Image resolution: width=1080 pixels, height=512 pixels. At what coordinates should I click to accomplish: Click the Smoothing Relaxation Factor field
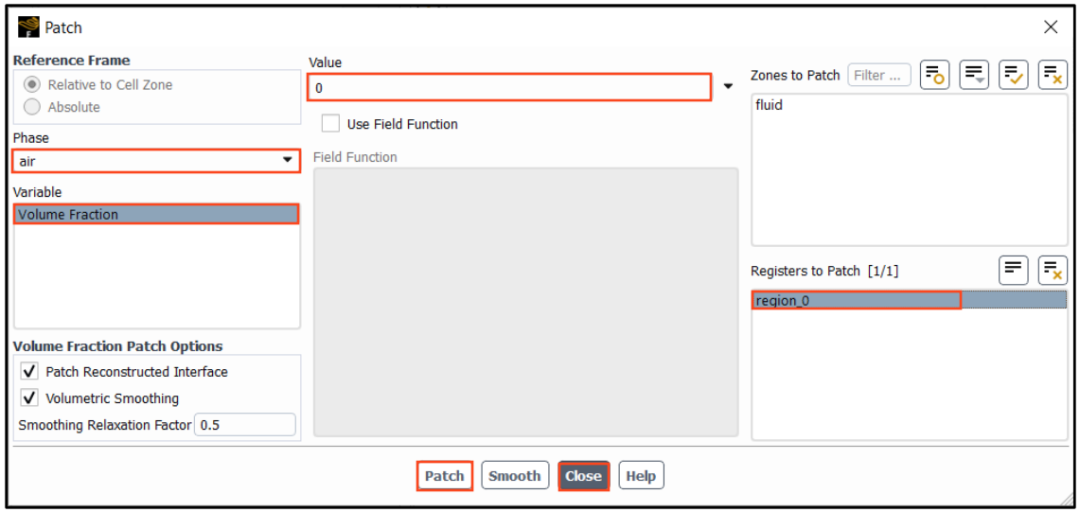coord(245,425)
